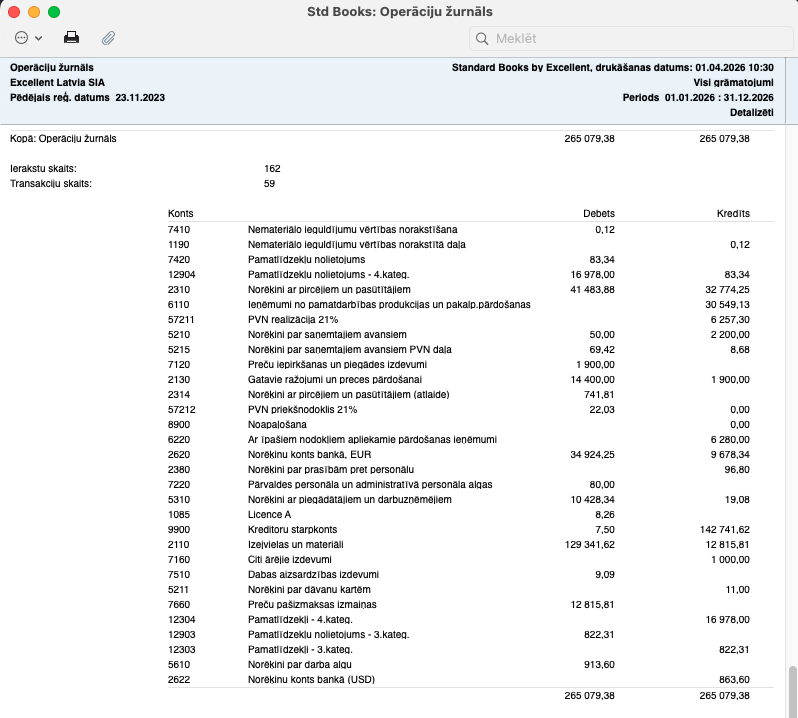Viewport: 798px width, 718px height.
Task: Open attachments with the paperclip icon
Action: 108,38
